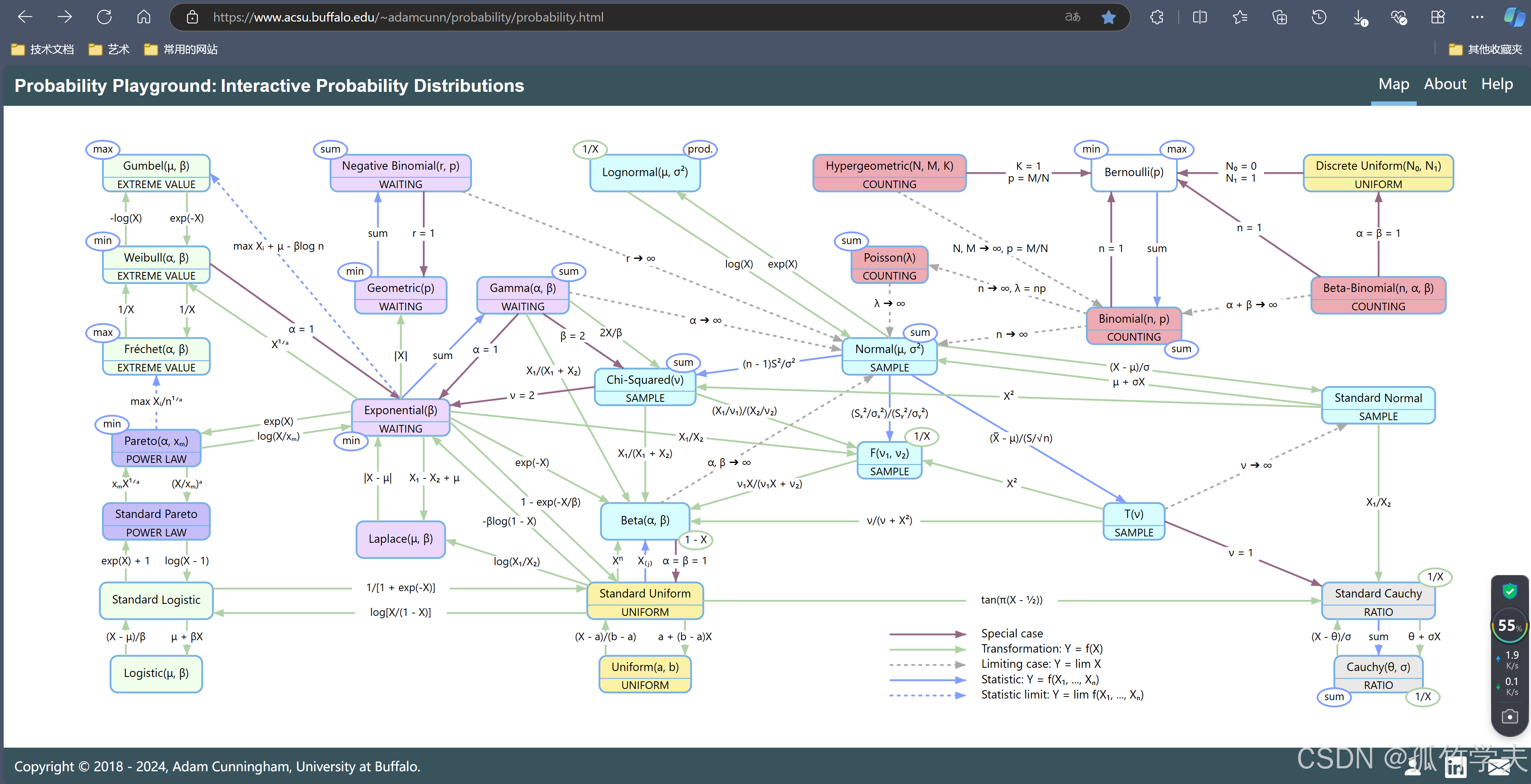Click the 1 - X bubble beside Beta
1531x784 pixels.
point(695,539)
